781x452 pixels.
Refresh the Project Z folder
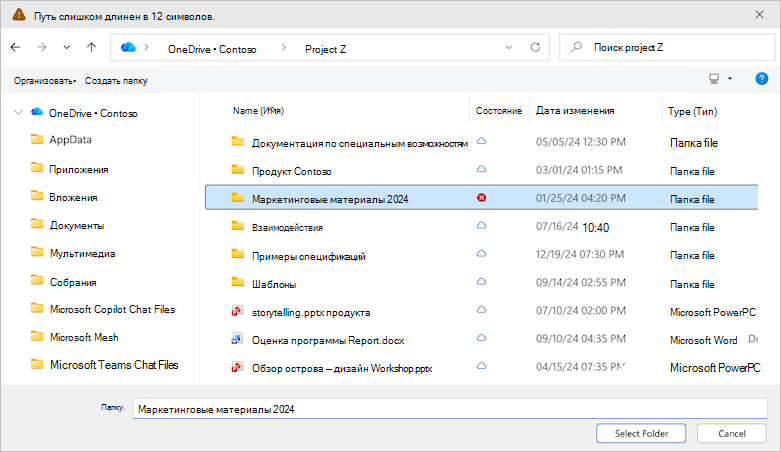click(535, 47)
